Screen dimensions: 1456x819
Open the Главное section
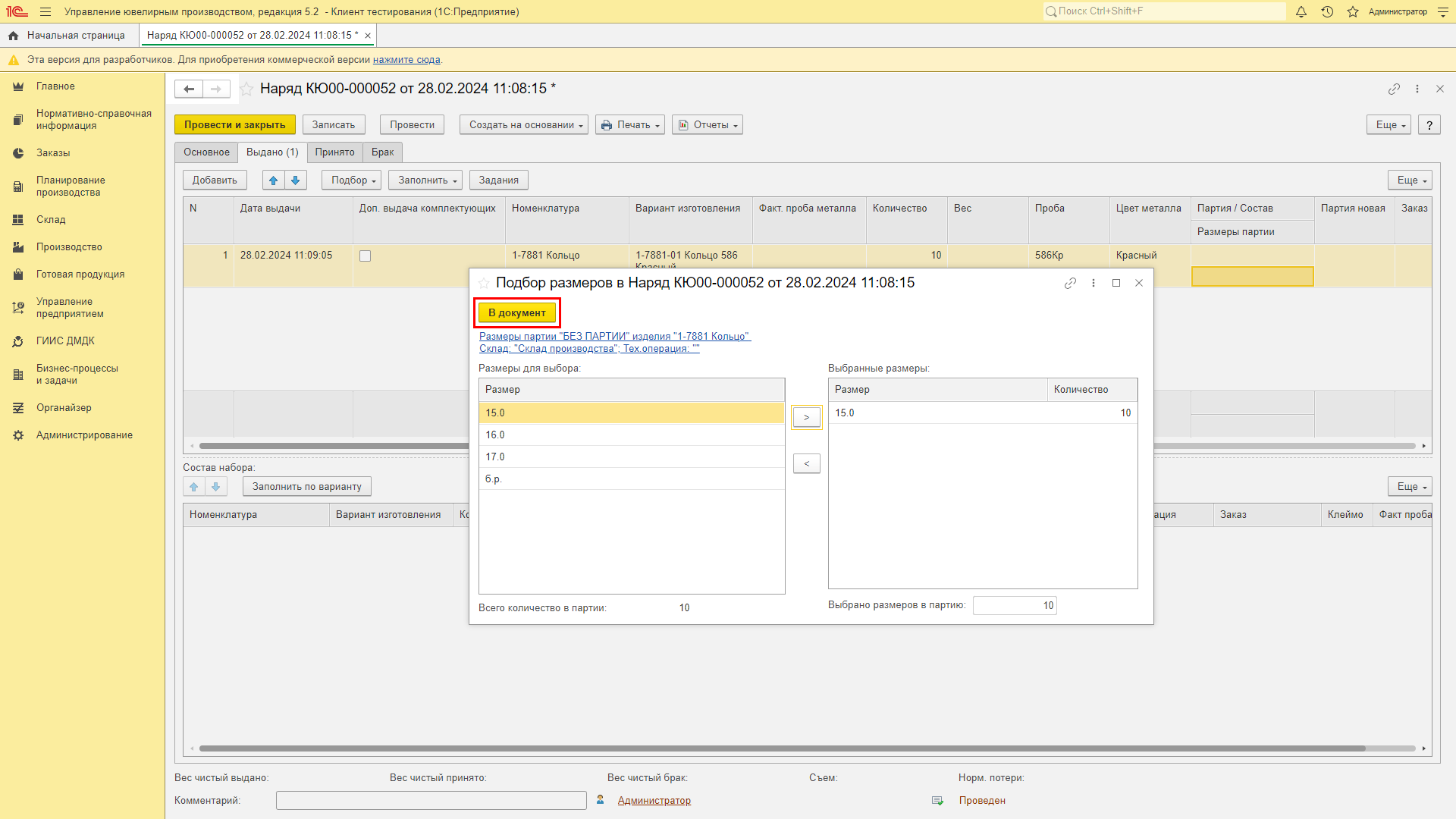tap(55, 86)
